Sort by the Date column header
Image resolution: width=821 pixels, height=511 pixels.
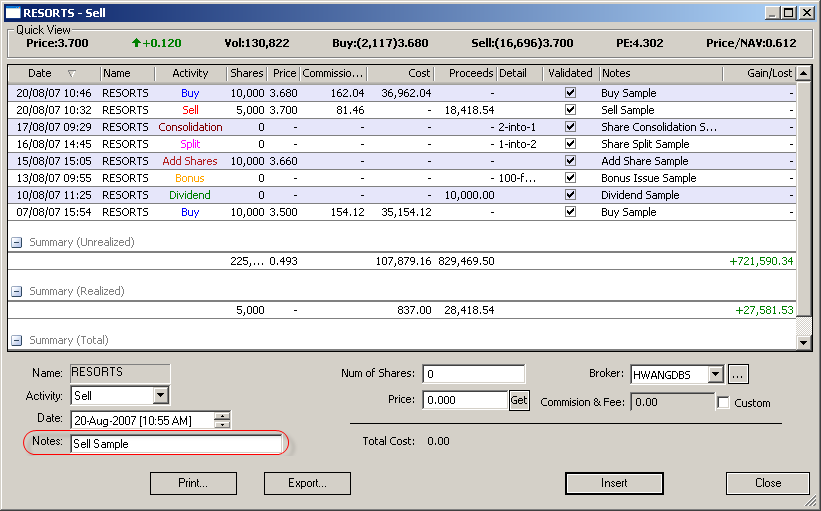[x=53, y=73]
